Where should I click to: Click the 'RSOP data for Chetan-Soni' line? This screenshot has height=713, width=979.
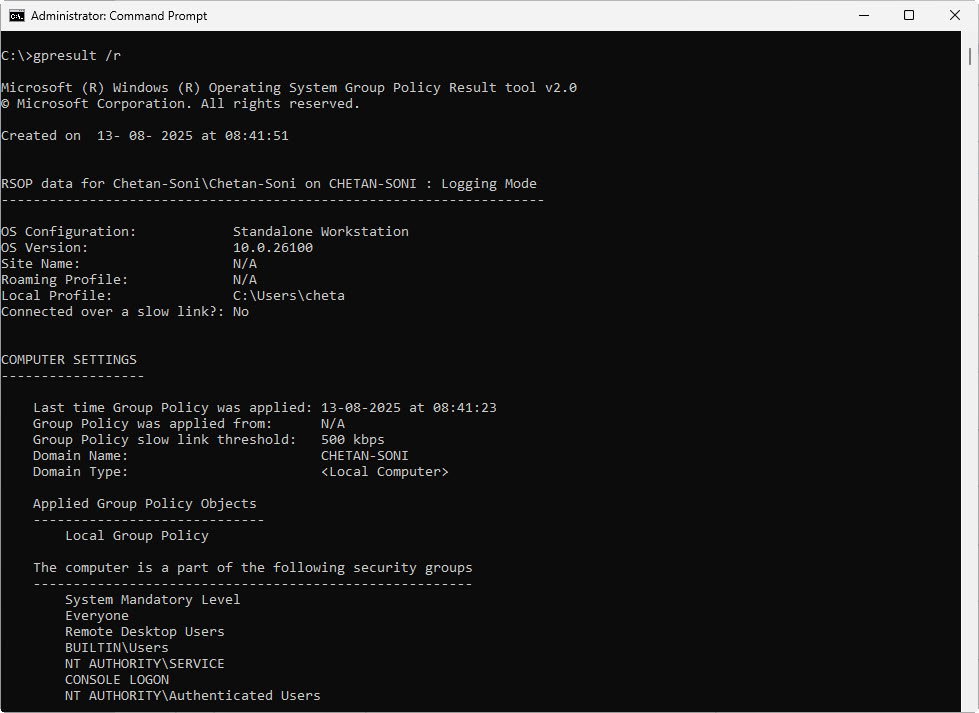(269, 184)
